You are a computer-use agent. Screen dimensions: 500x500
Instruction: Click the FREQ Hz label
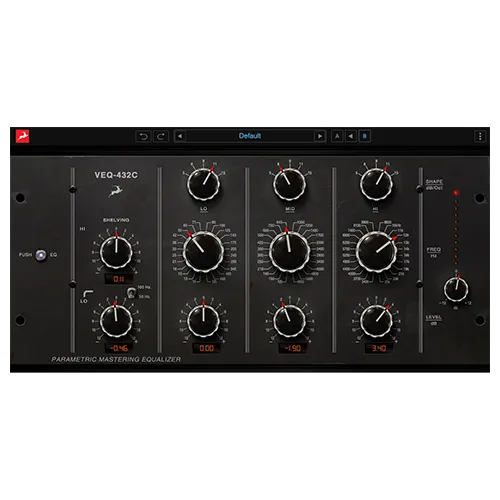[434, 252]
